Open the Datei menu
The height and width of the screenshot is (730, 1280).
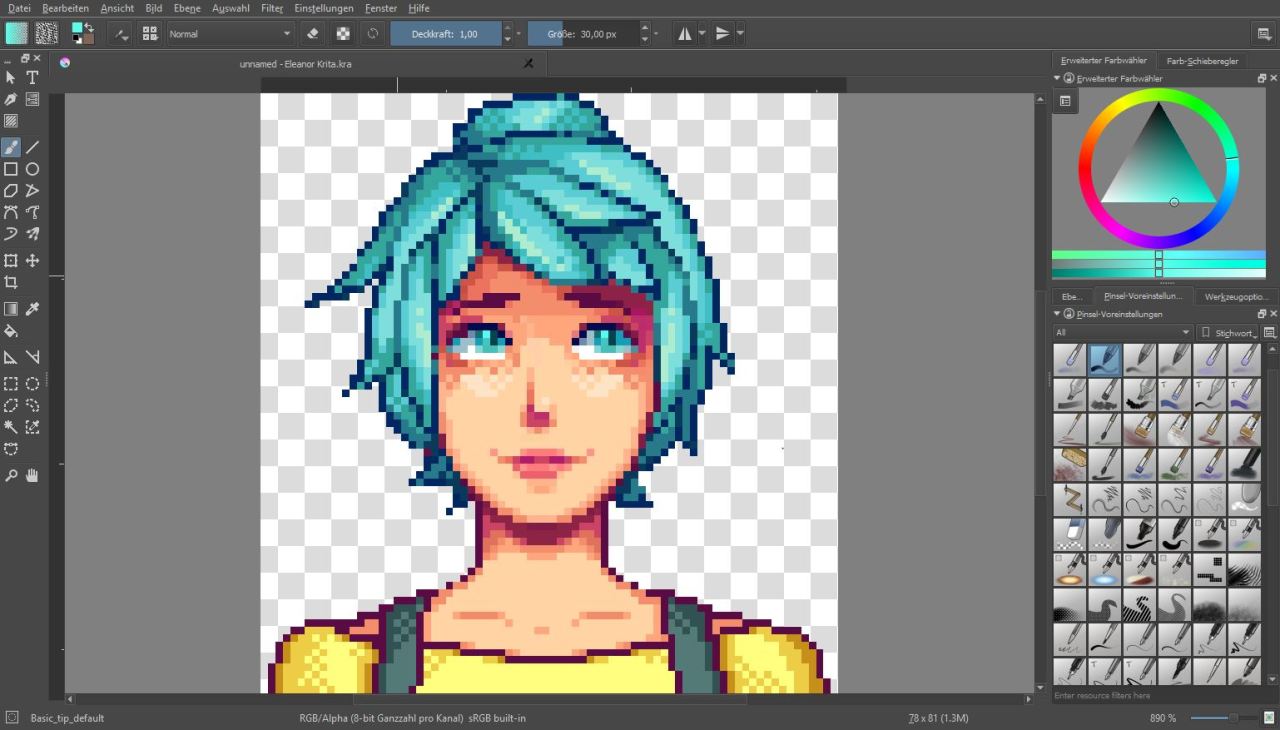pos(19,8)
